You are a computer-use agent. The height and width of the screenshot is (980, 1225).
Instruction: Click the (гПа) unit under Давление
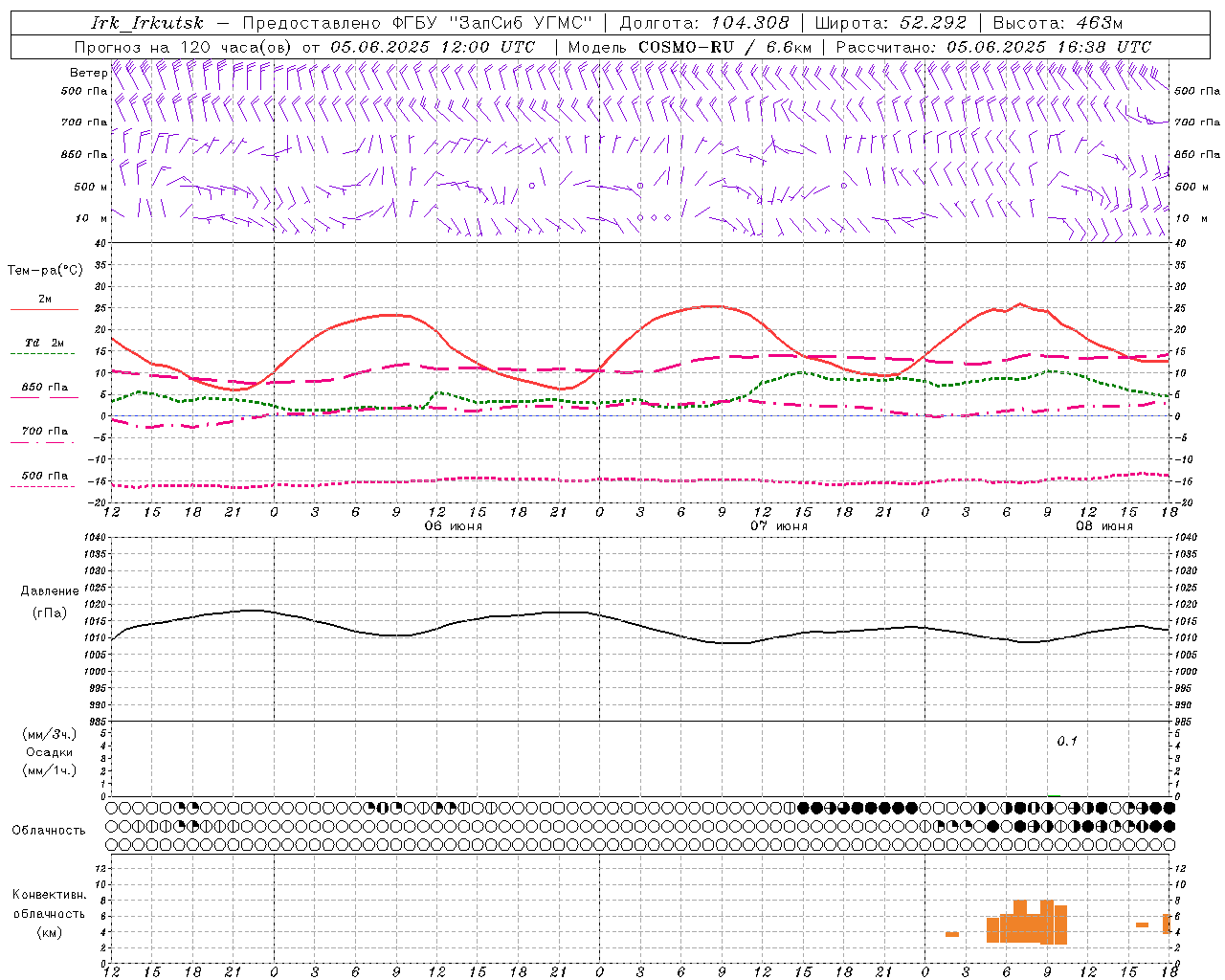click(49, 612)
